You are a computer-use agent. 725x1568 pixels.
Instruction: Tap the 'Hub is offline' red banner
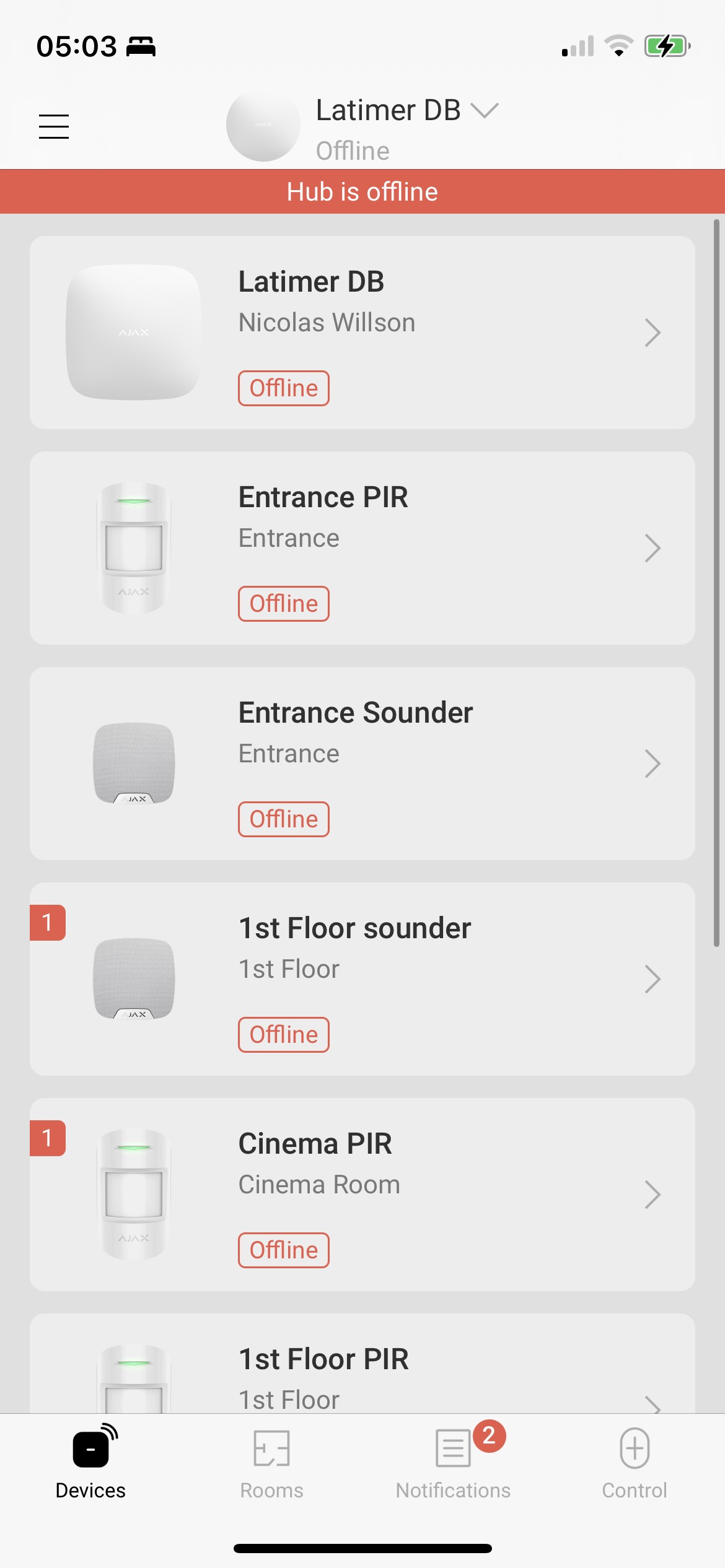click(362, 192)
